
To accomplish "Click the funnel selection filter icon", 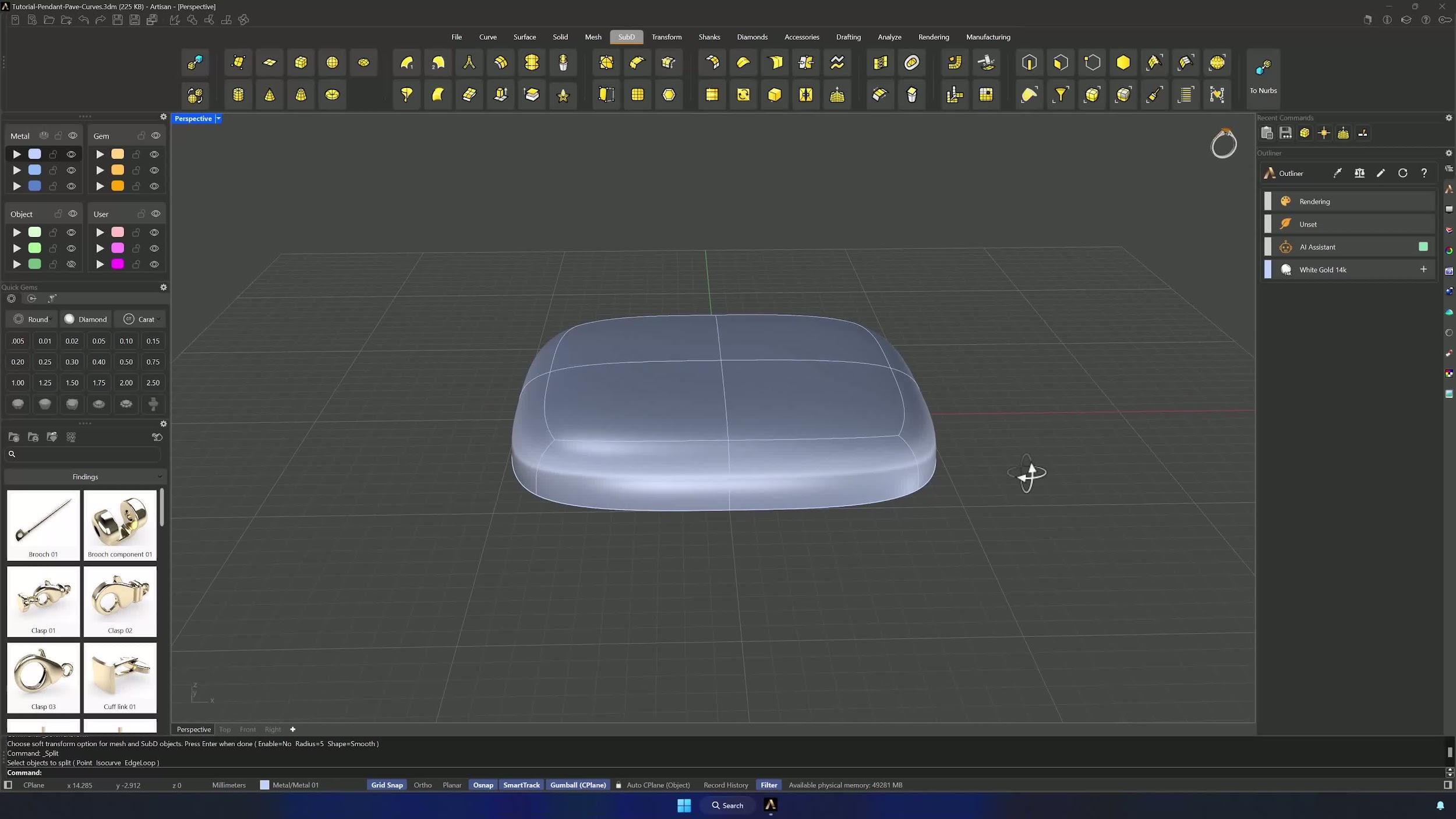I will pos(1061,94).
